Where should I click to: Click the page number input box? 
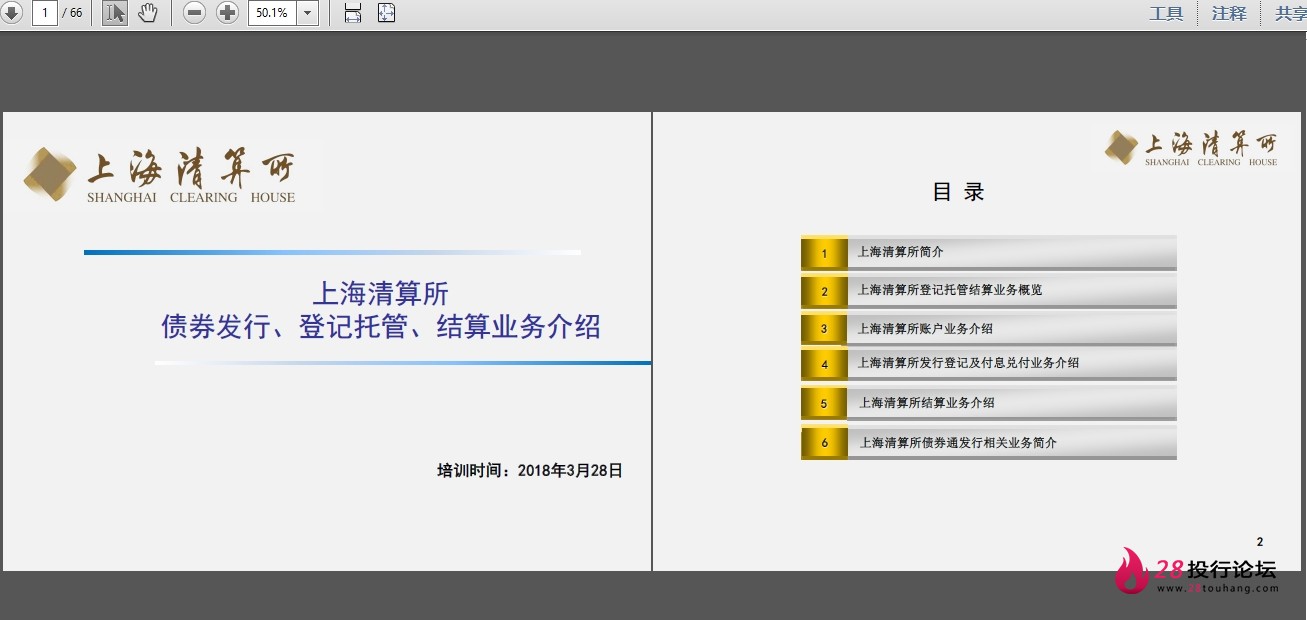coord(44,13)
